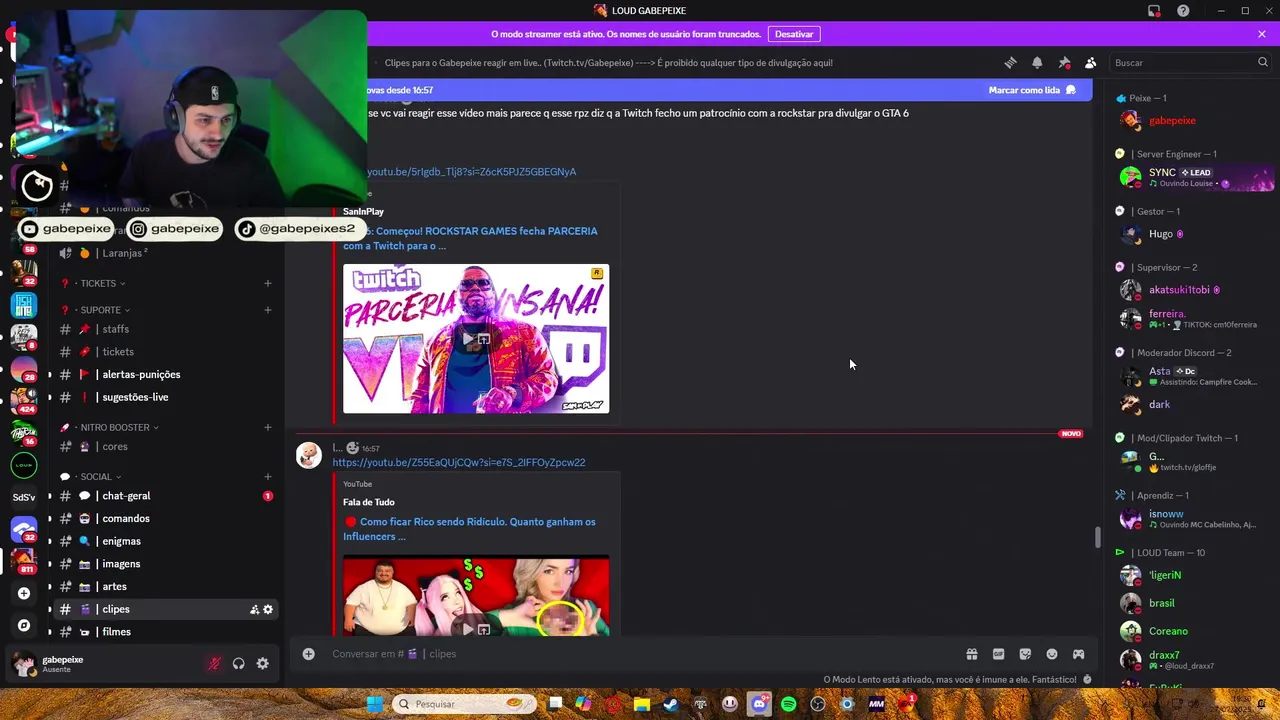Open File Explorer from the taskbar
Image resolution: width=1280 pixels, height=720 pixels.
pyautogui.click(x=642, y=704)
